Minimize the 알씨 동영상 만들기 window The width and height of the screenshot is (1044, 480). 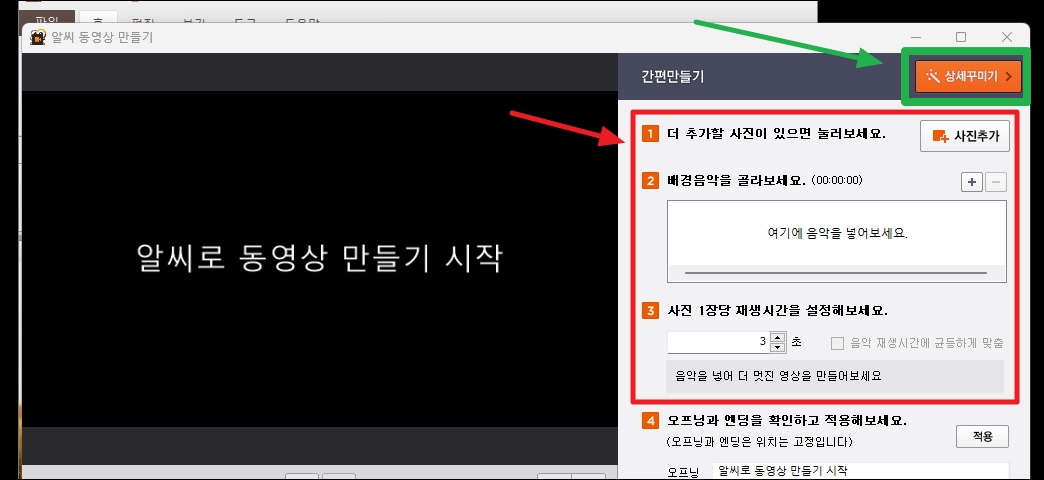(917, 37)
